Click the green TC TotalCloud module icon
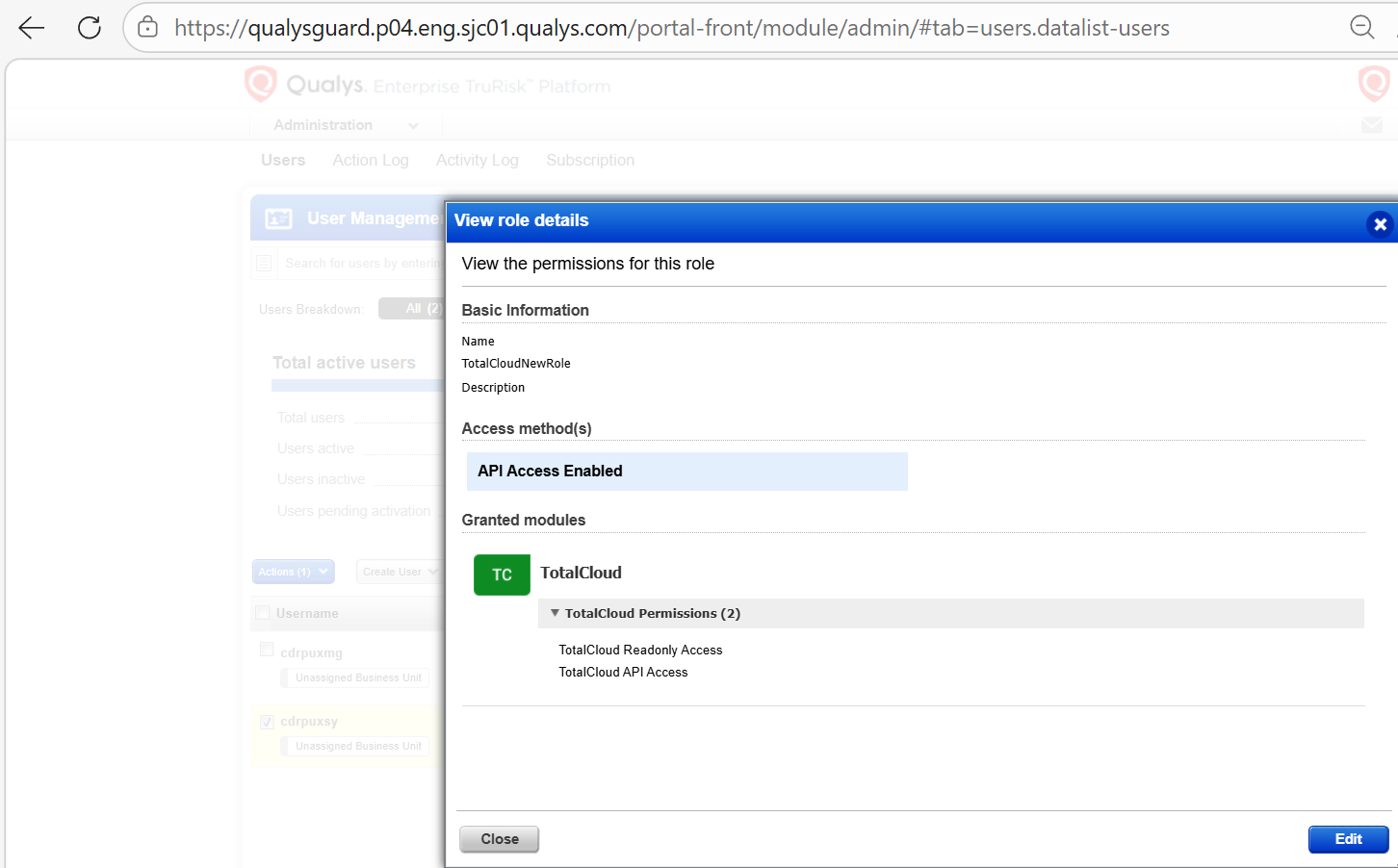The image size is (1398, 868). coord(502,574)
